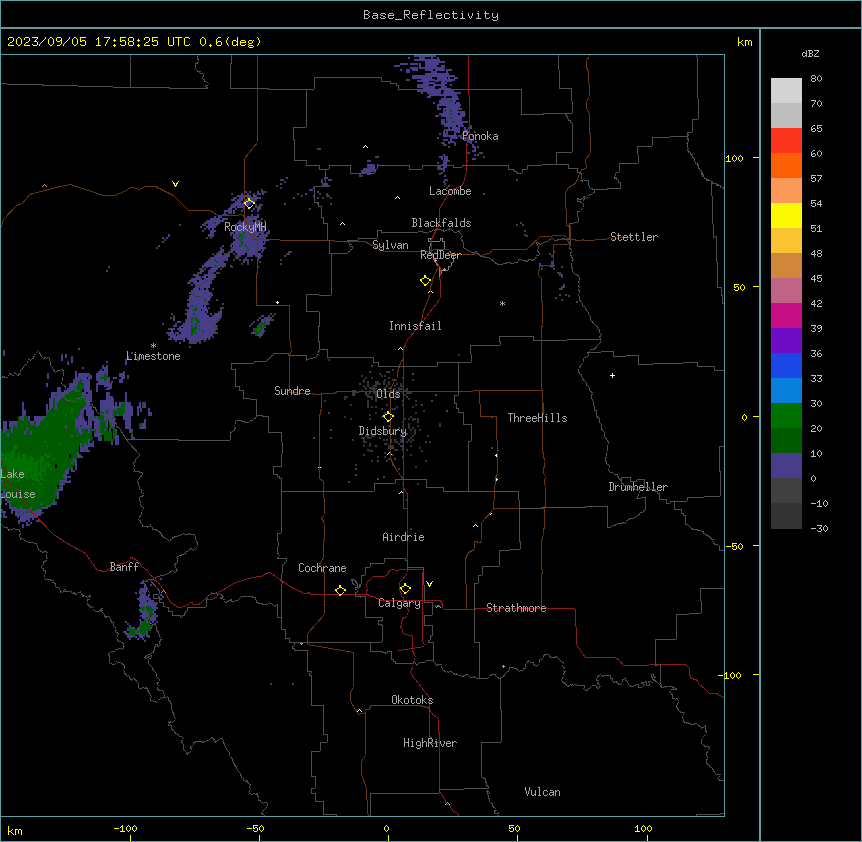This screenshot has width=862, height=842.
Task: Click the RockyMH label
Action: click(x=245, y=226)
